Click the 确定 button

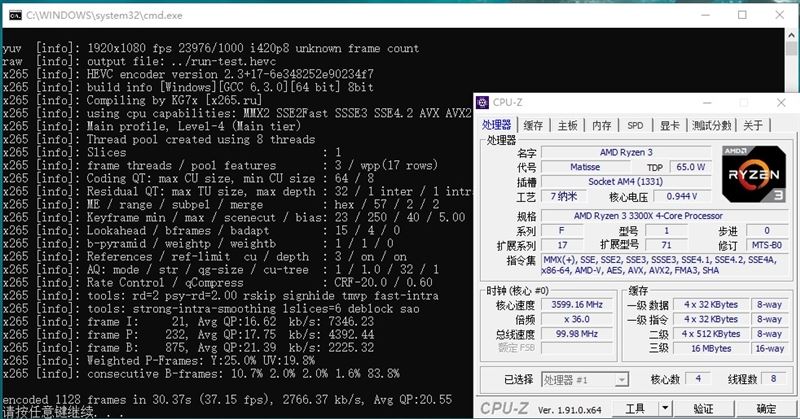click(766, 408)
